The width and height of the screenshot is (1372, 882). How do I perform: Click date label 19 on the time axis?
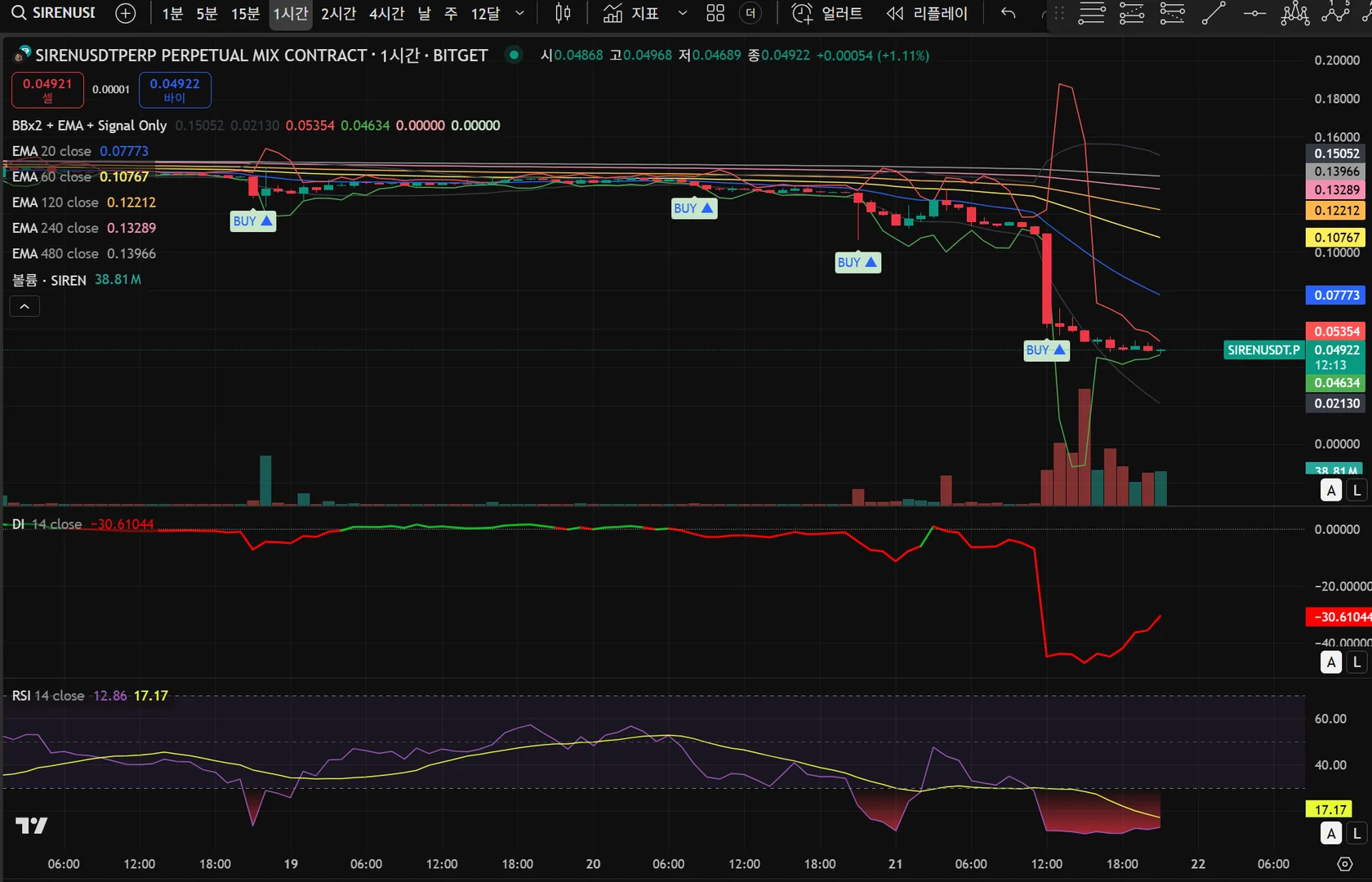pyautogui.click(x=291, y=864)
